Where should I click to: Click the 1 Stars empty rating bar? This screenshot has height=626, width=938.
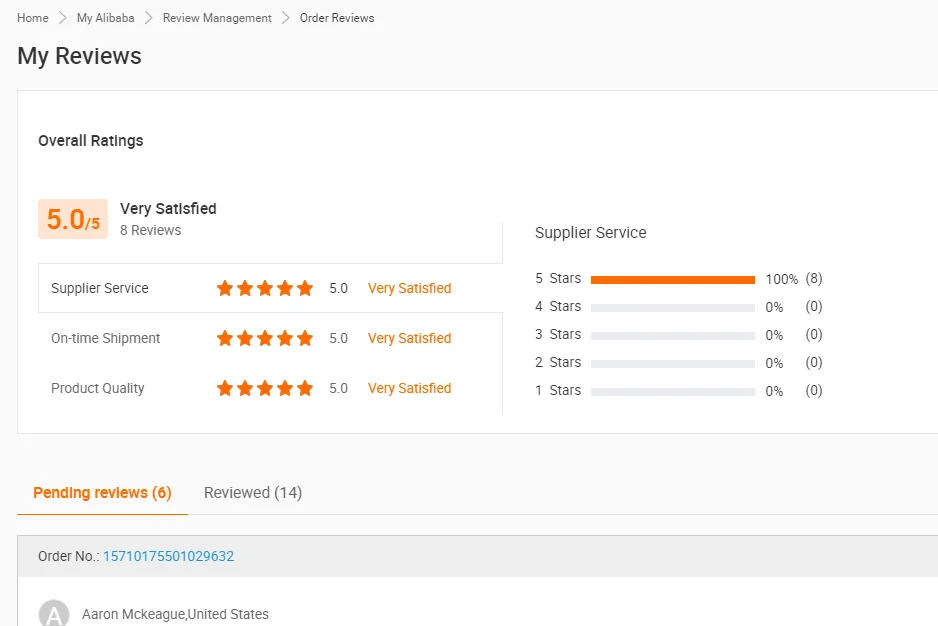(x=672, y=391)
